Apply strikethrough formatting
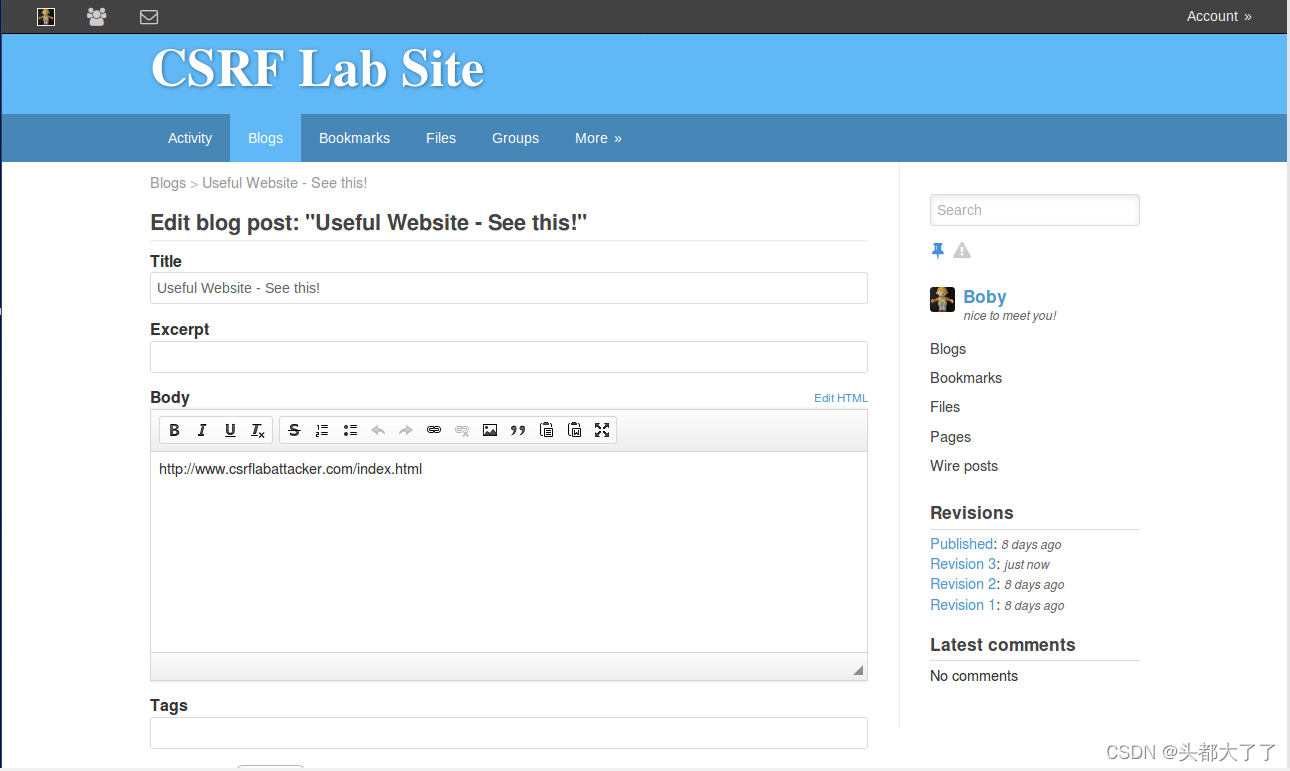Image resolution: width=1290 pixels, height=771 pixels. (x=294, y=429)
